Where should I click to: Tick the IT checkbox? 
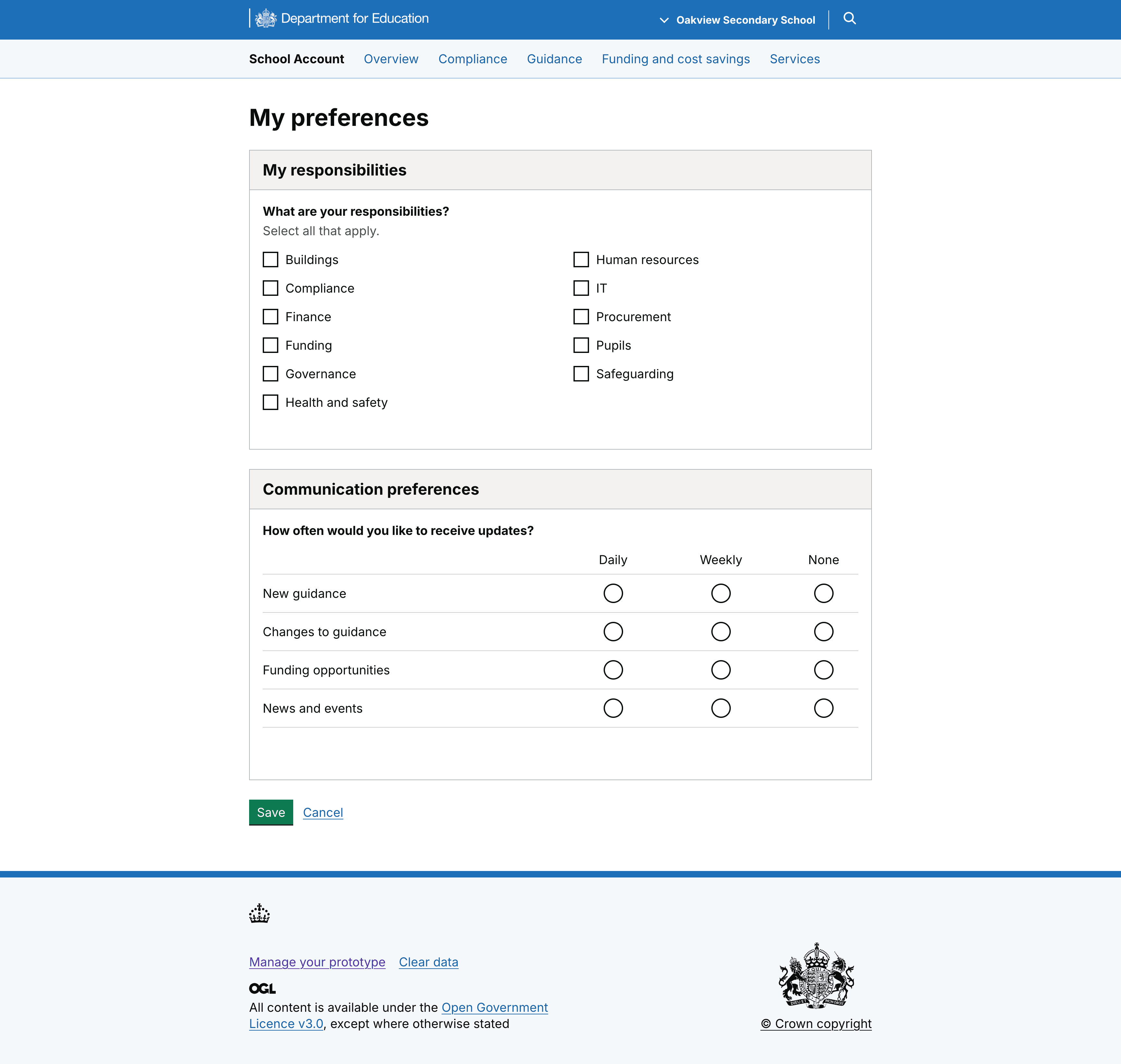coord(581,288)
